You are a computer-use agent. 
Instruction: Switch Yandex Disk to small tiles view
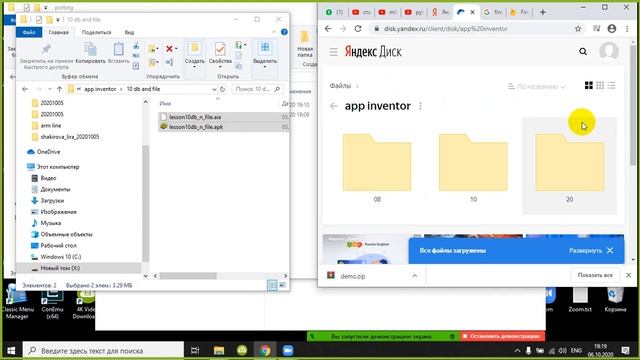point(600,85)
